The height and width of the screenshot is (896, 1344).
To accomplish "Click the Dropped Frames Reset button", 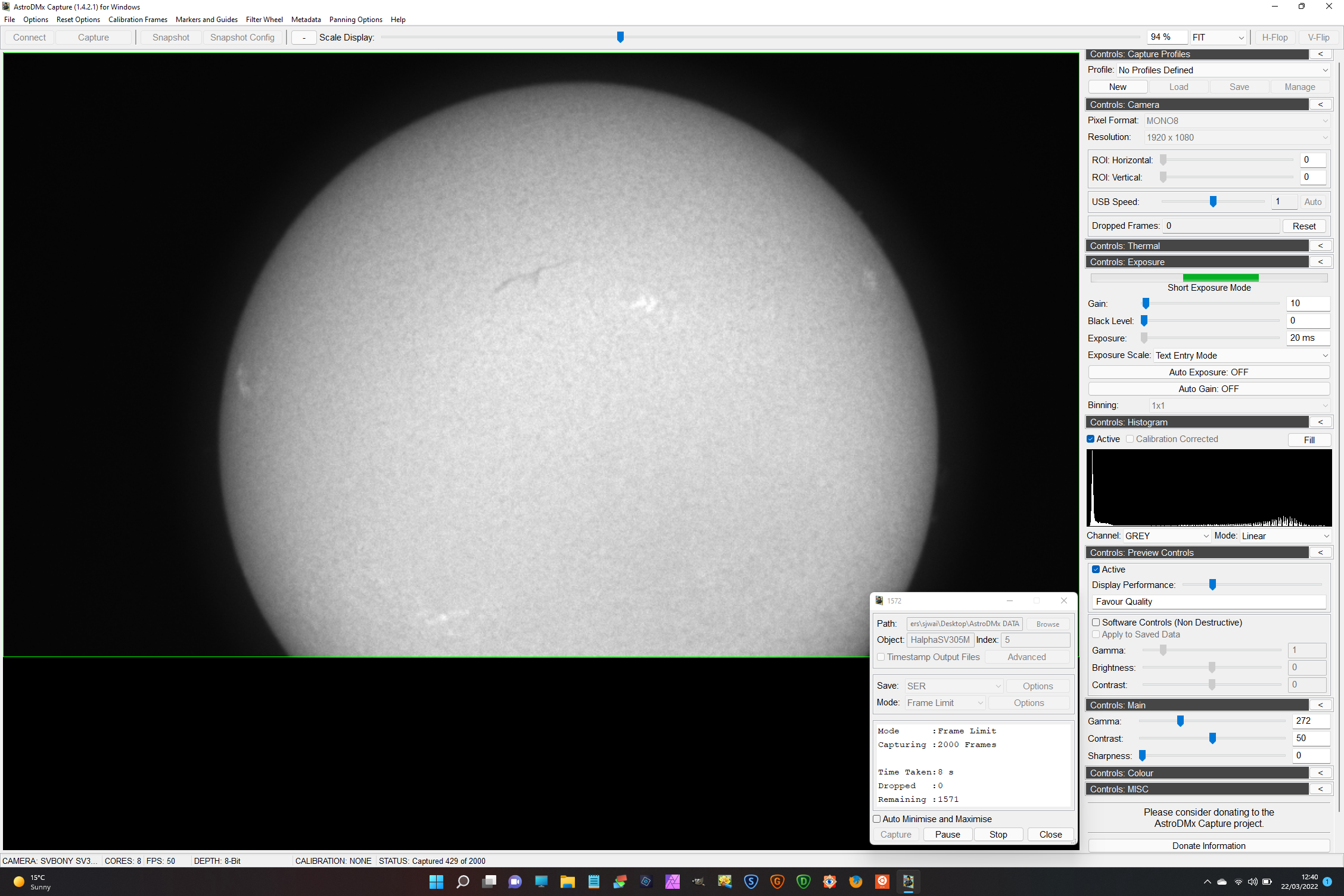I will pos(1303,226).
